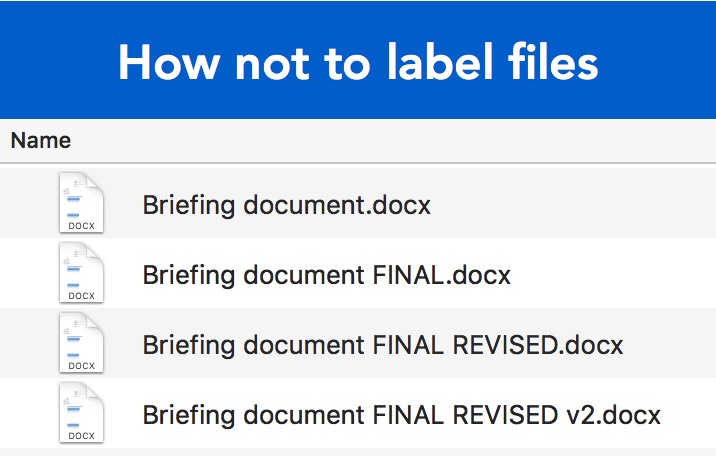Click the DOCX badge on the first file icon
The height and width of the screenshot is (456, 716).
point(82,226)
